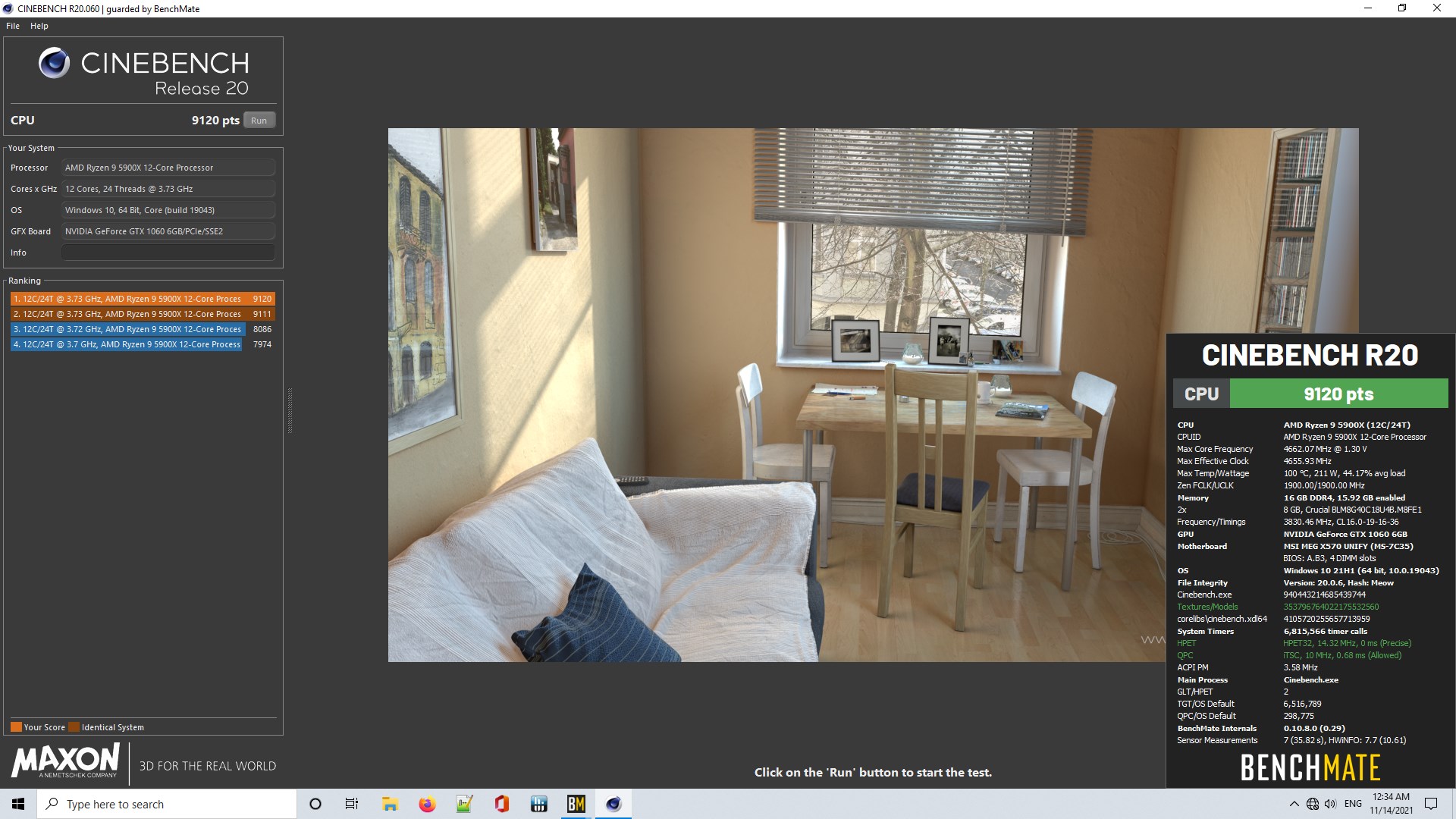Image resolution: width=1456 pixels, height=819 pixels.
Task: Click the Processor field AMD Ryzen 9 5900X
Action: (x=168, y=168)
